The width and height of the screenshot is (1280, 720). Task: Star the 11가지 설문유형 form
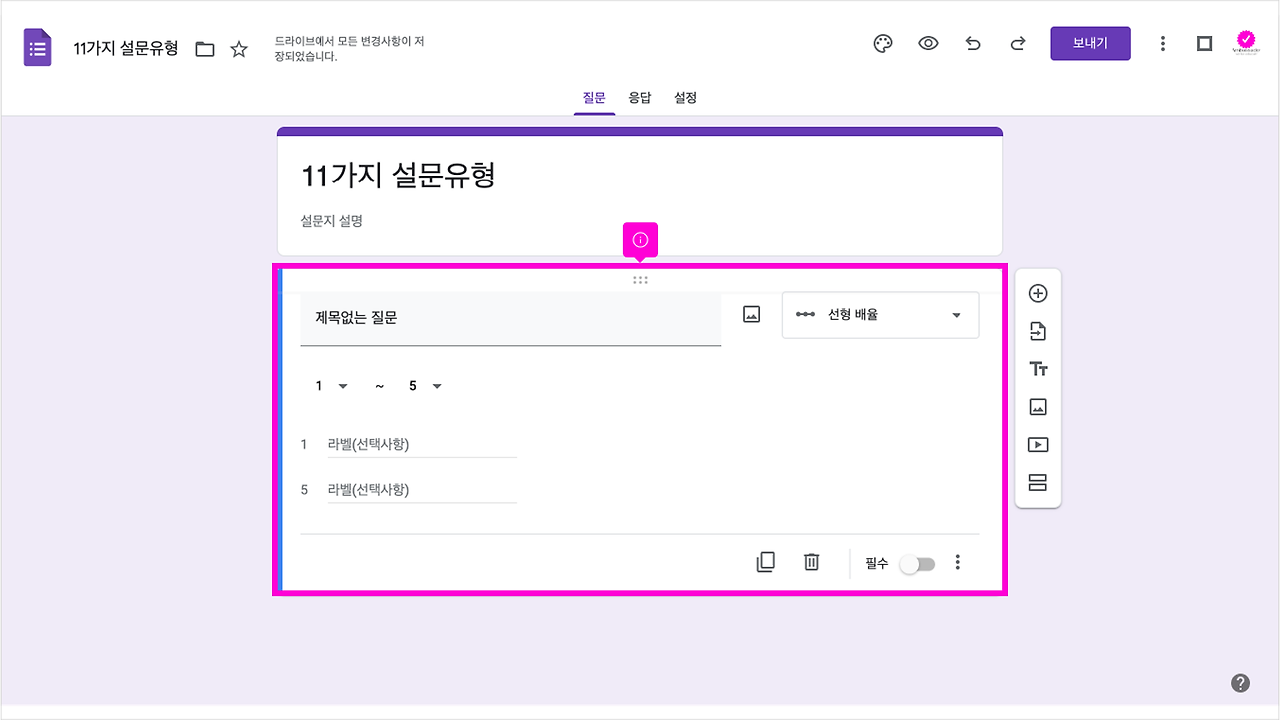pos(239,47)
